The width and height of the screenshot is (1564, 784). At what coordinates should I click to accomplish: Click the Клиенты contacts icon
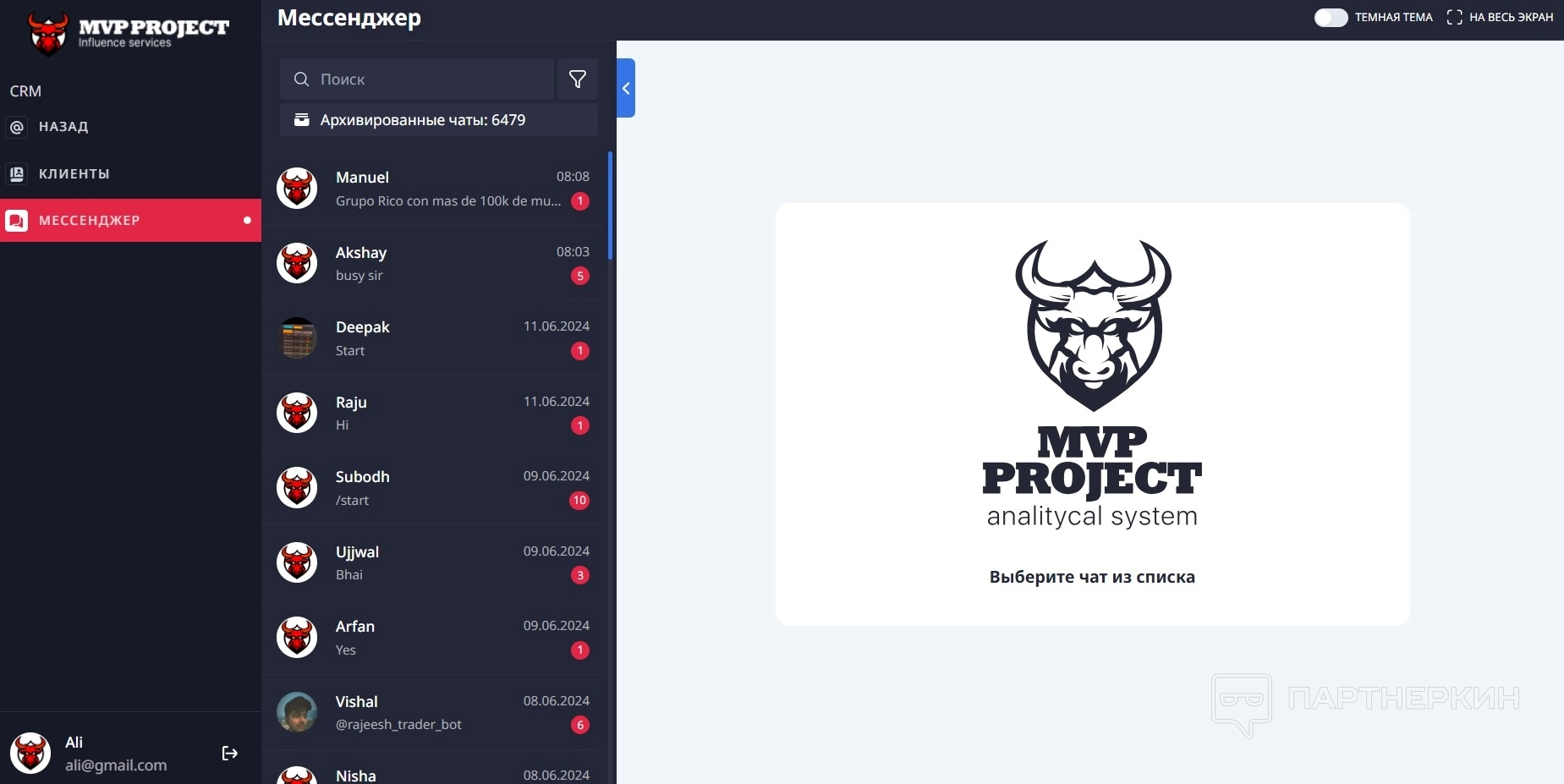point(17,174)
